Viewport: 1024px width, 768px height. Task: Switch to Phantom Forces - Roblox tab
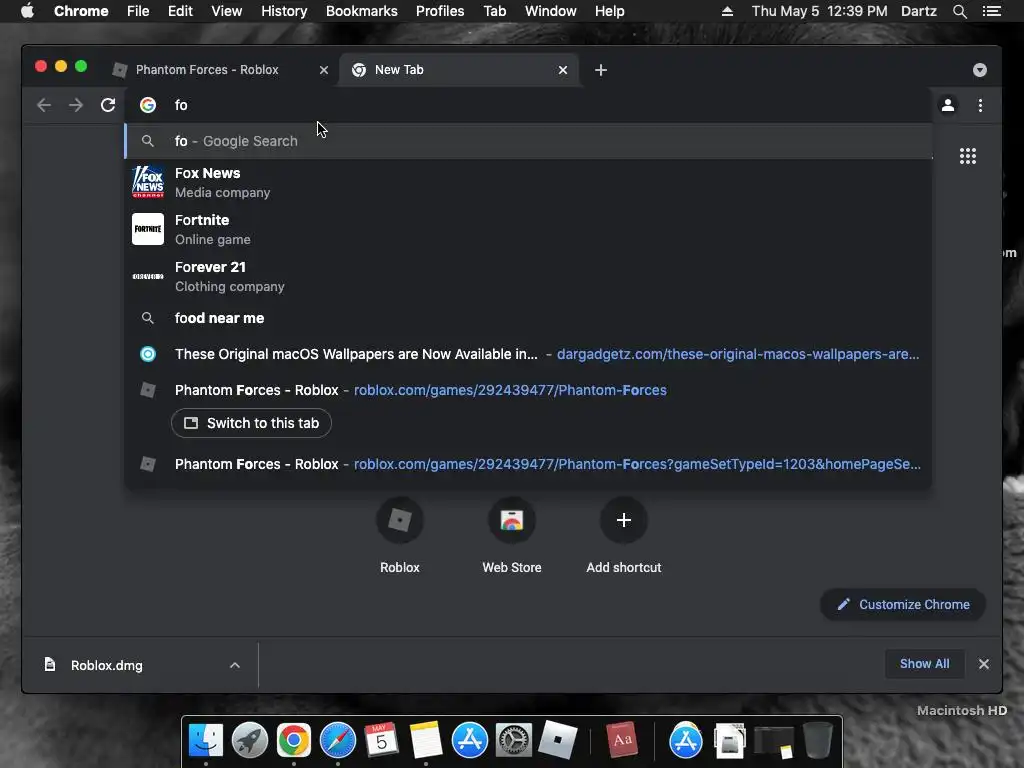207,70
